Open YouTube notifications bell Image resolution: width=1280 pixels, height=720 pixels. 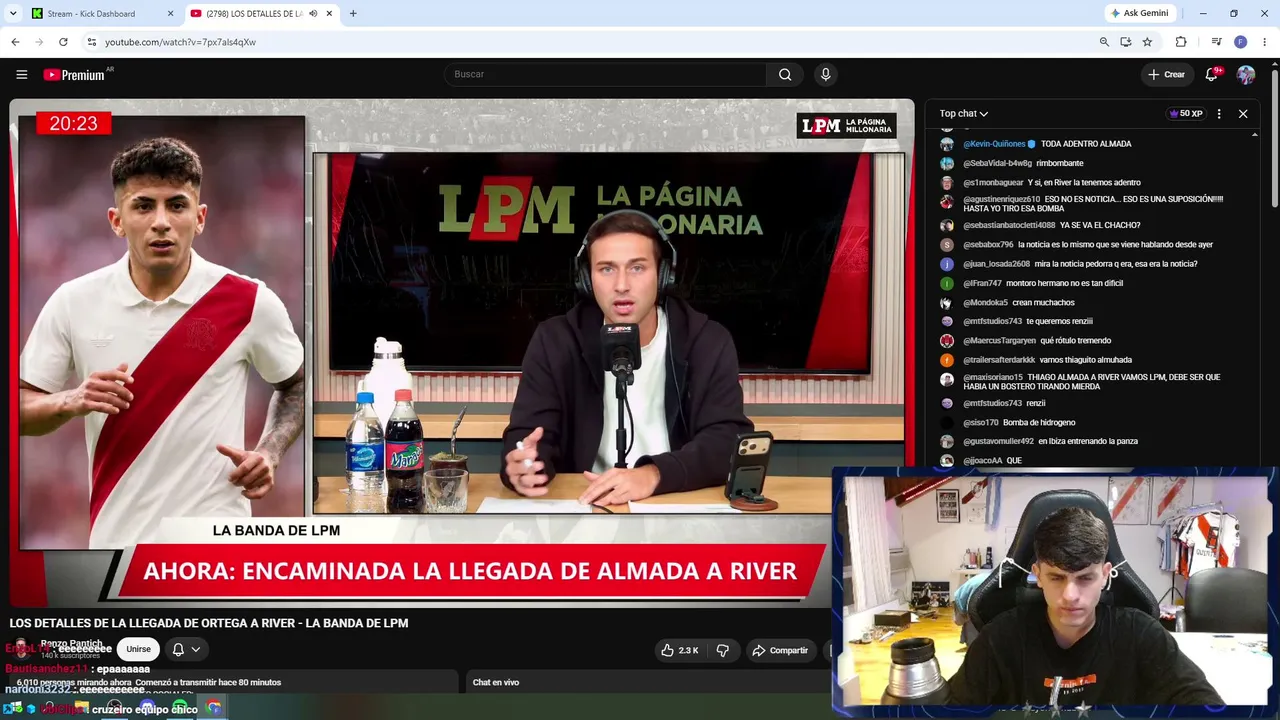click(1212, 74)
